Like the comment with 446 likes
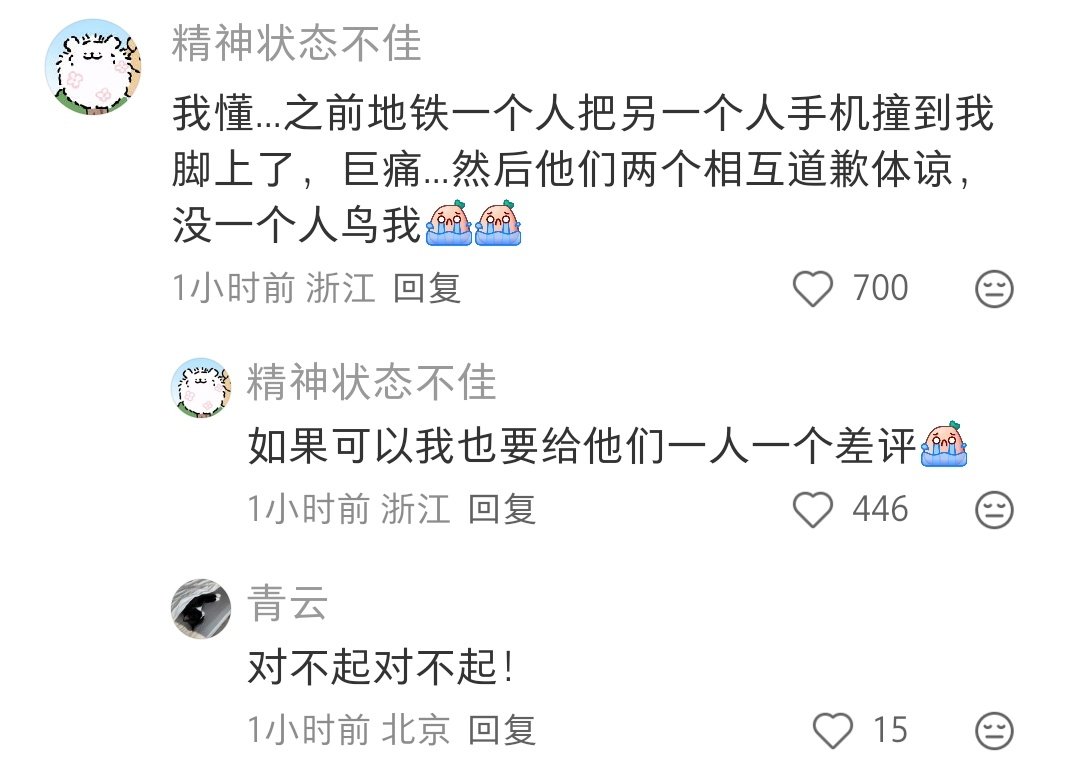The width and height of the screenshot is (1080, 779). pyautogui.click(x=813, y=510)
